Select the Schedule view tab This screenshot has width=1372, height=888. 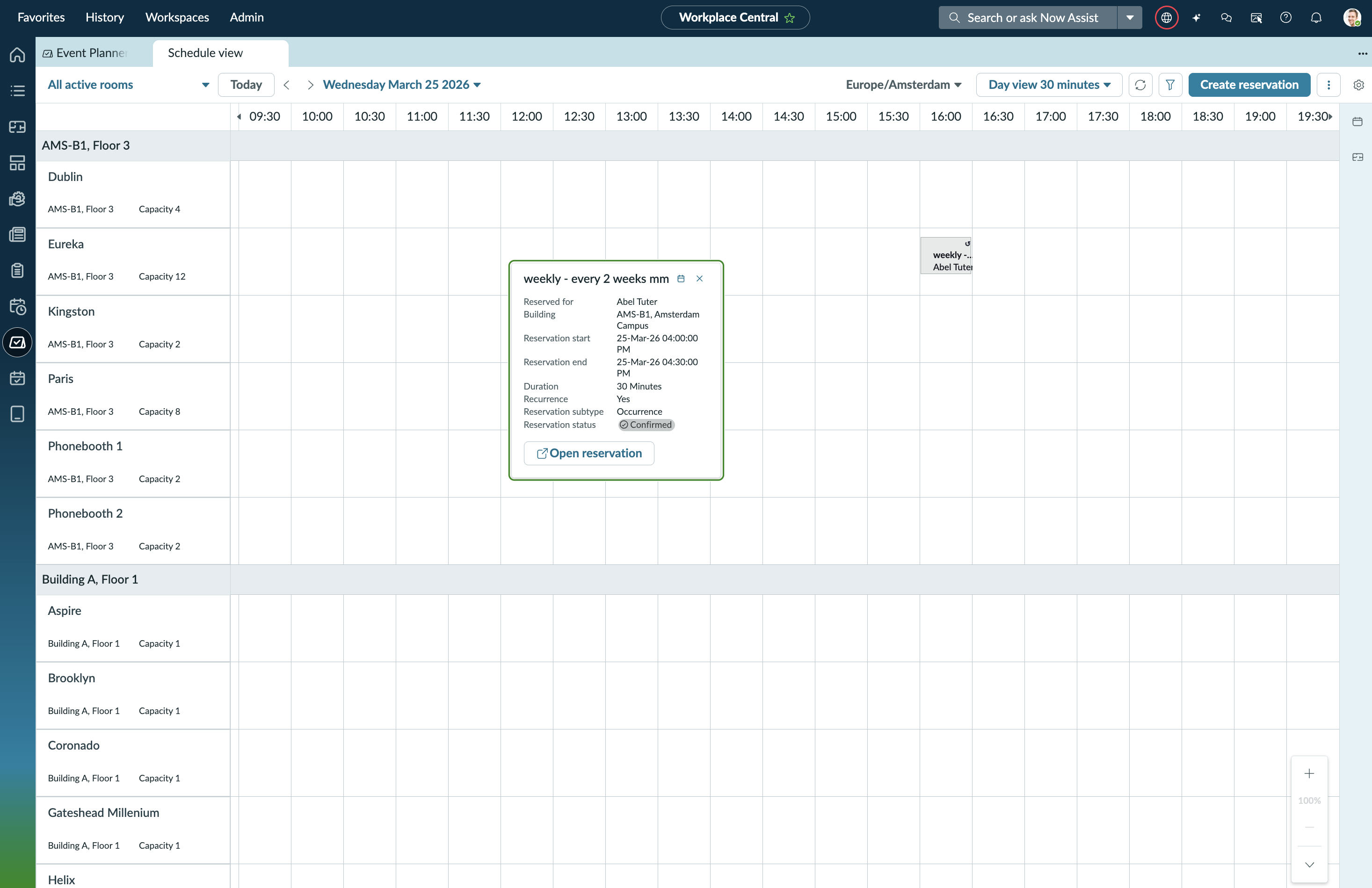click(x=220, y=53)
